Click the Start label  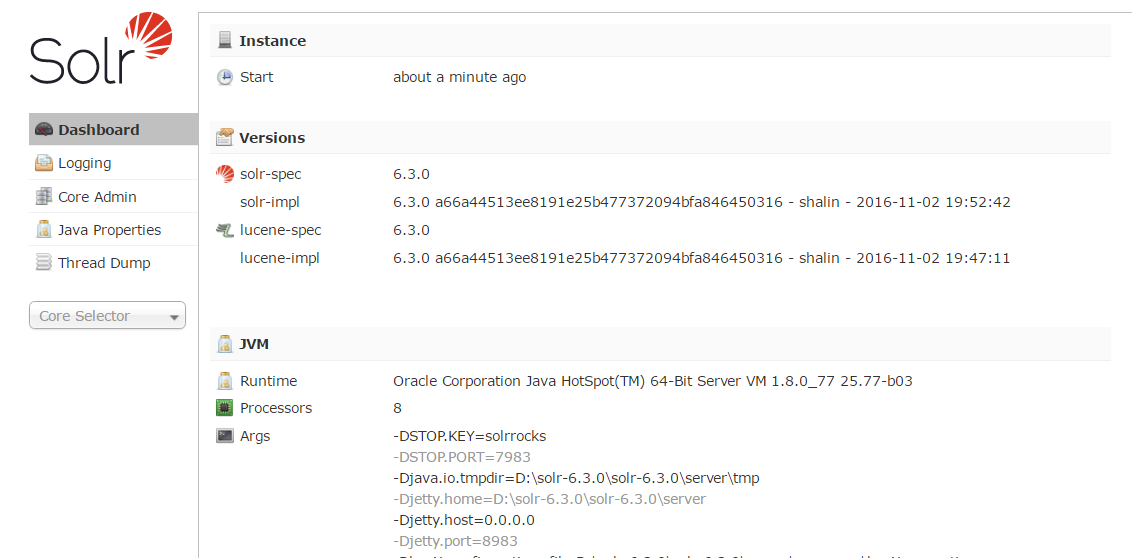tap(256, 77)
